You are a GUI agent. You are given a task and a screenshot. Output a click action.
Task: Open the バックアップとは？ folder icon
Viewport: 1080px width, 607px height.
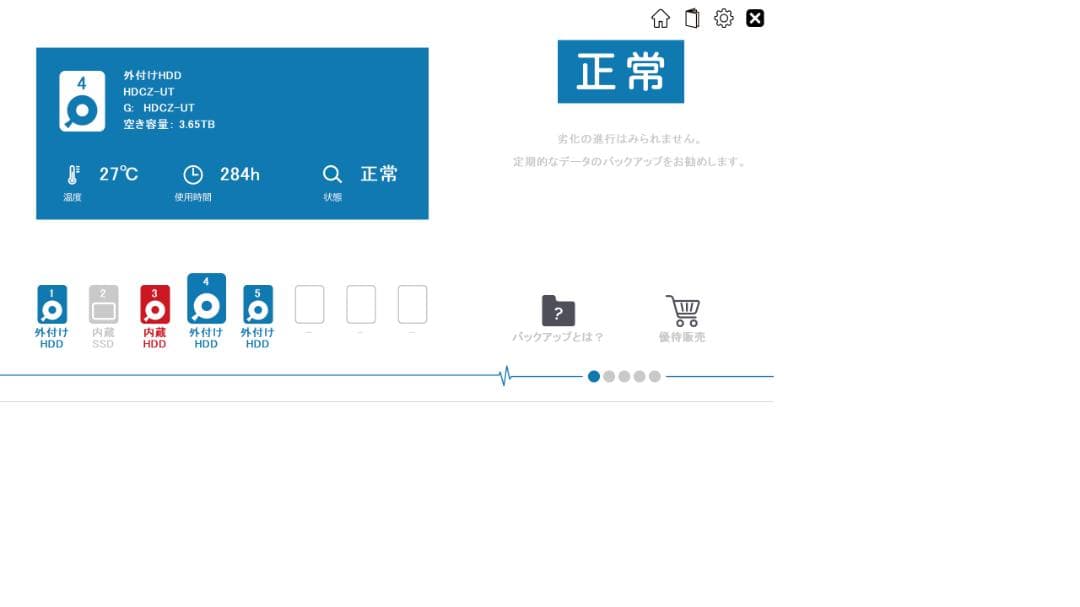tap(558, 311)
